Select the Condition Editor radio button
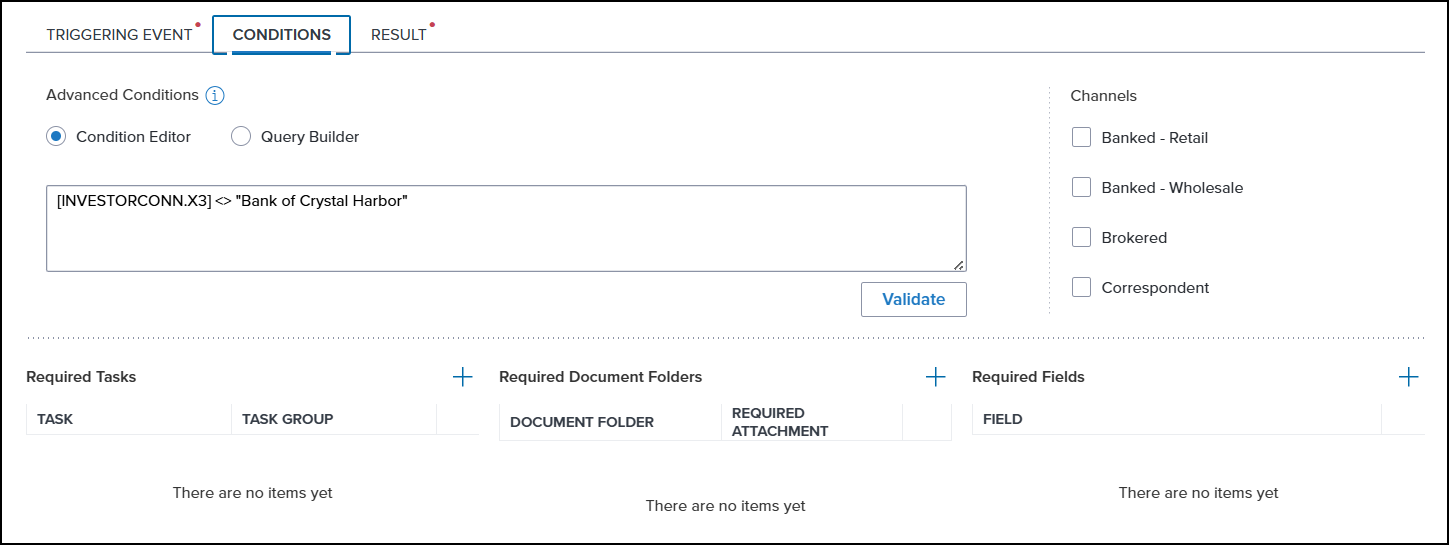 [x=56, y=137]
